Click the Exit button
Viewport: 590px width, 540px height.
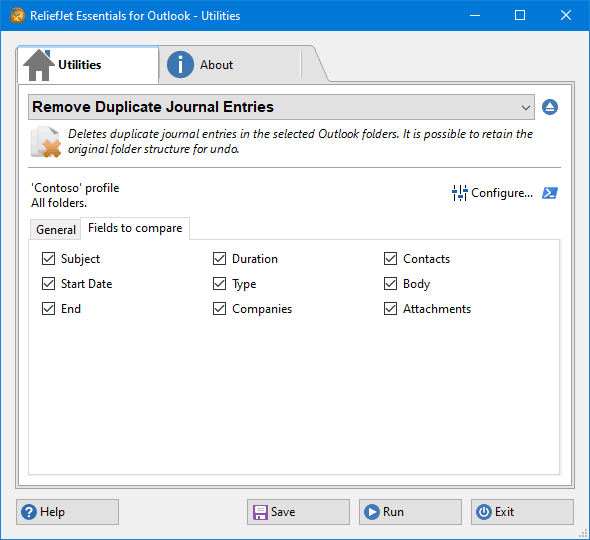tap(522, 512)
